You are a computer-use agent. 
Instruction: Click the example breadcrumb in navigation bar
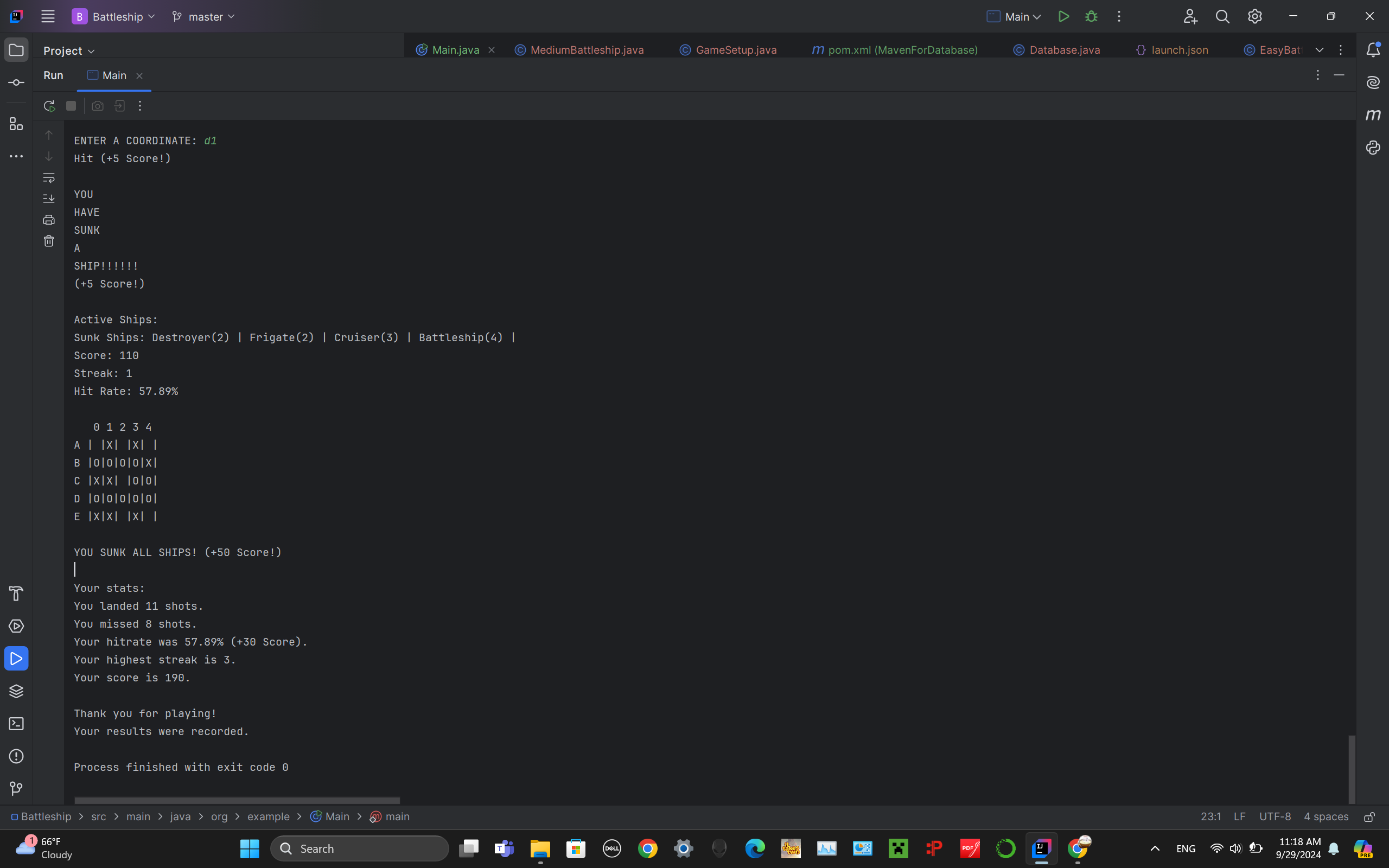pyautogui.click(x=268, y=817)
